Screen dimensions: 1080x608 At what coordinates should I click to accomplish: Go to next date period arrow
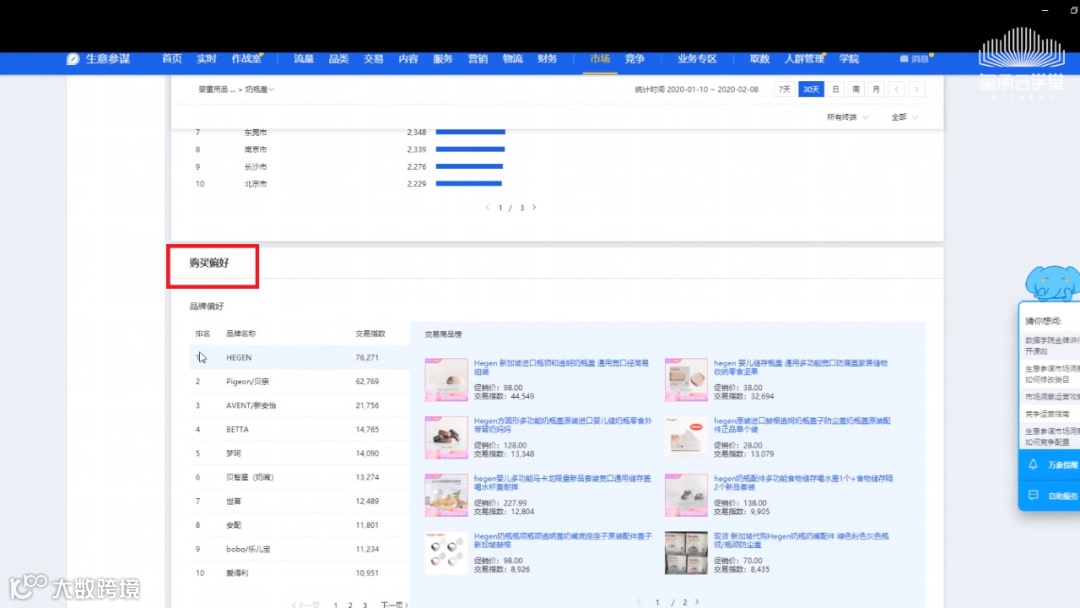(917, 90)
